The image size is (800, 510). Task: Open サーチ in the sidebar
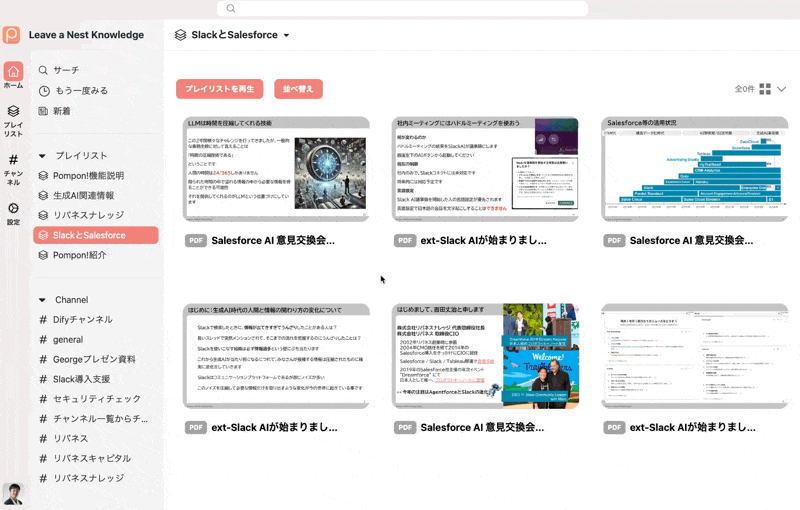click(66, 71)
